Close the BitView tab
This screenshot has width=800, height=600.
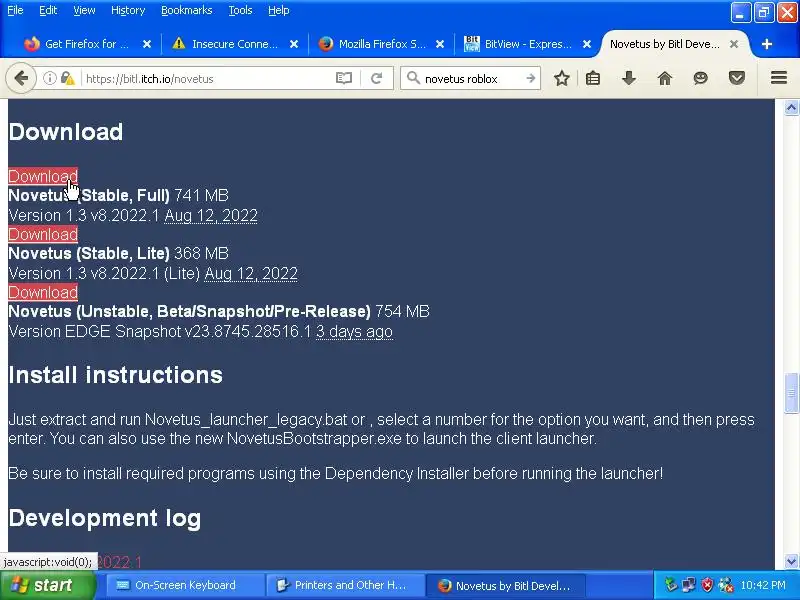coord(587,44)
